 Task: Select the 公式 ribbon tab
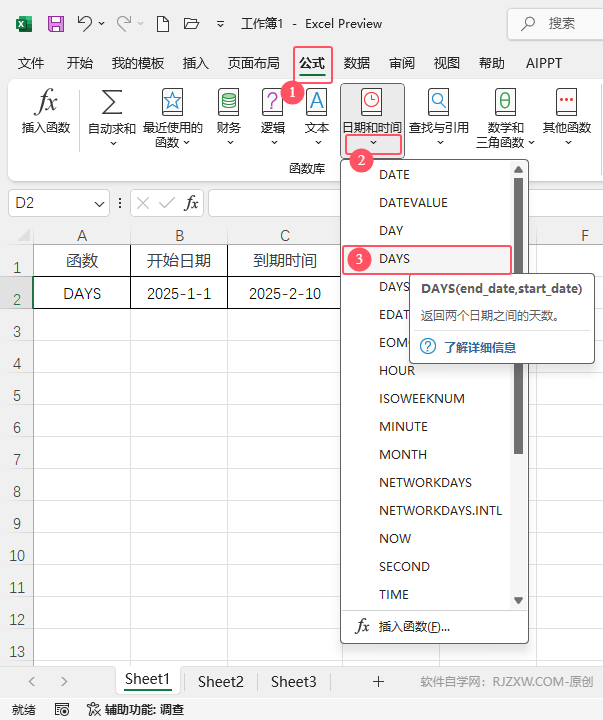pyautogui.click(x=312, y=63)
